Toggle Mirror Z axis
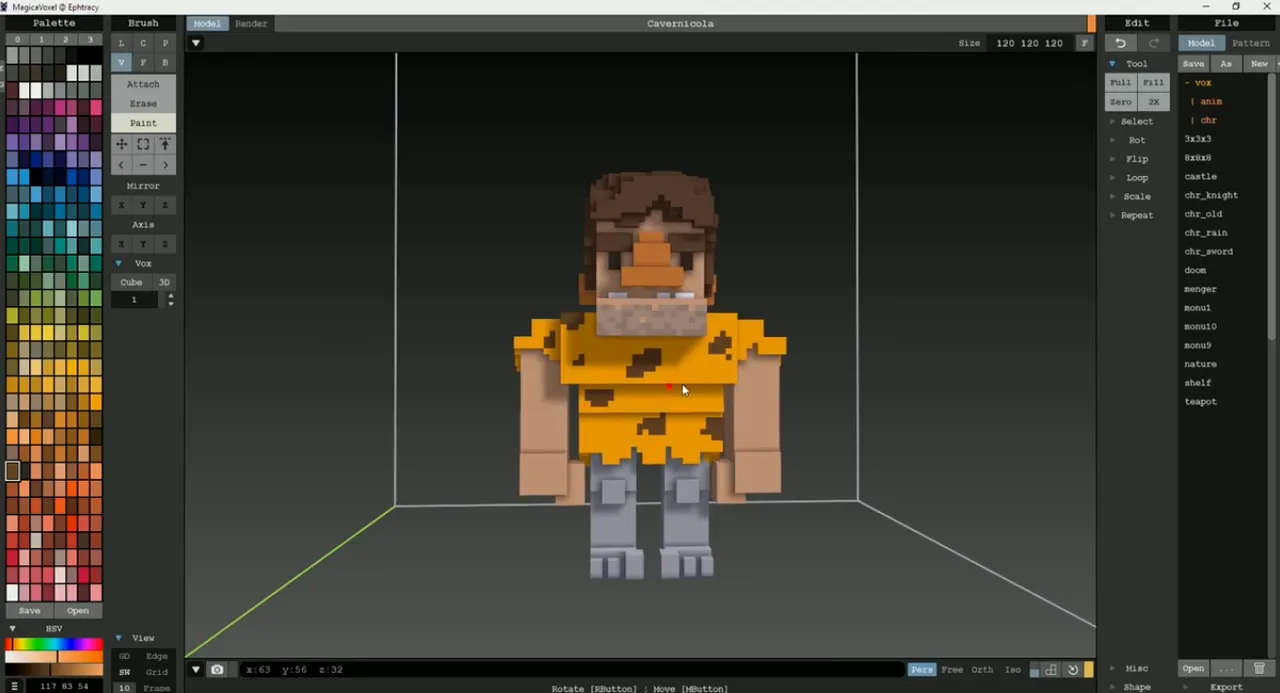Screen dimensions: 1280x693 coord(165,205)
